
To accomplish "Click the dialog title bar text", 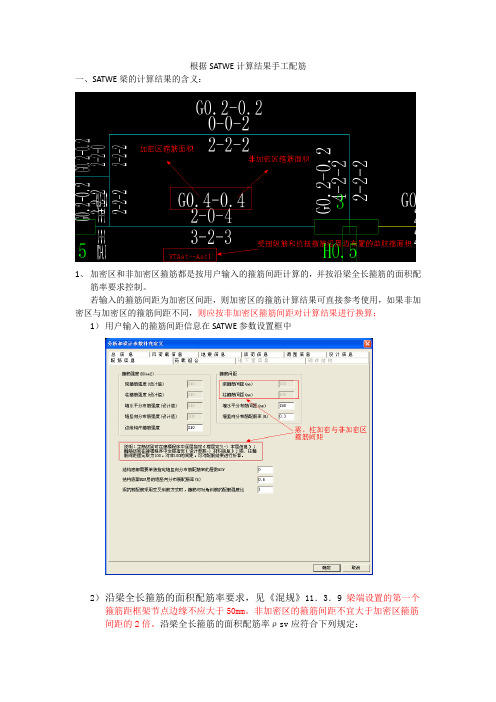I will (x=136, y=343).
